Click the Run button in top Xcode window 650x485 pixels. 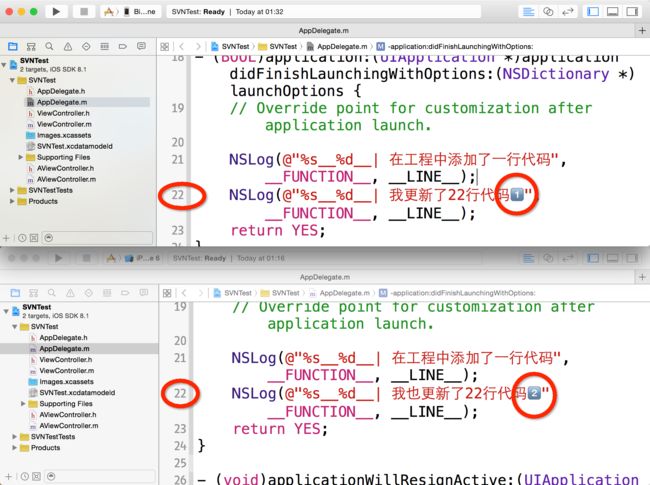[x=56, y=12]
